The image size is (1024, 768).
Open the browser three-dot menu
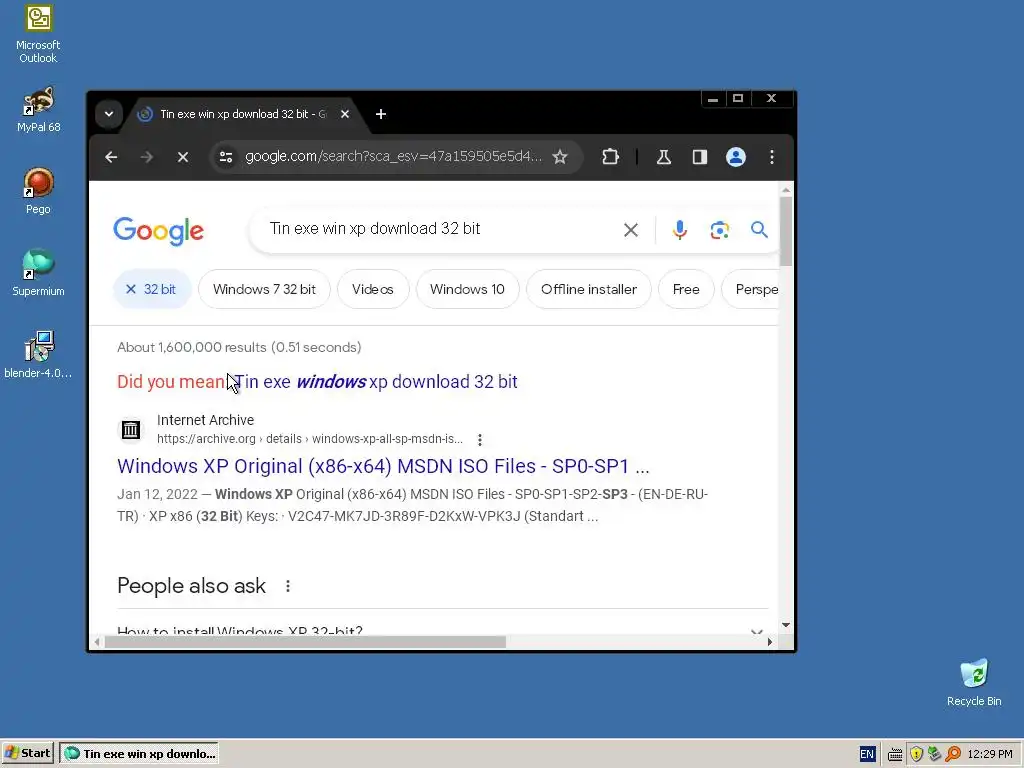click(x=772, y=157)
